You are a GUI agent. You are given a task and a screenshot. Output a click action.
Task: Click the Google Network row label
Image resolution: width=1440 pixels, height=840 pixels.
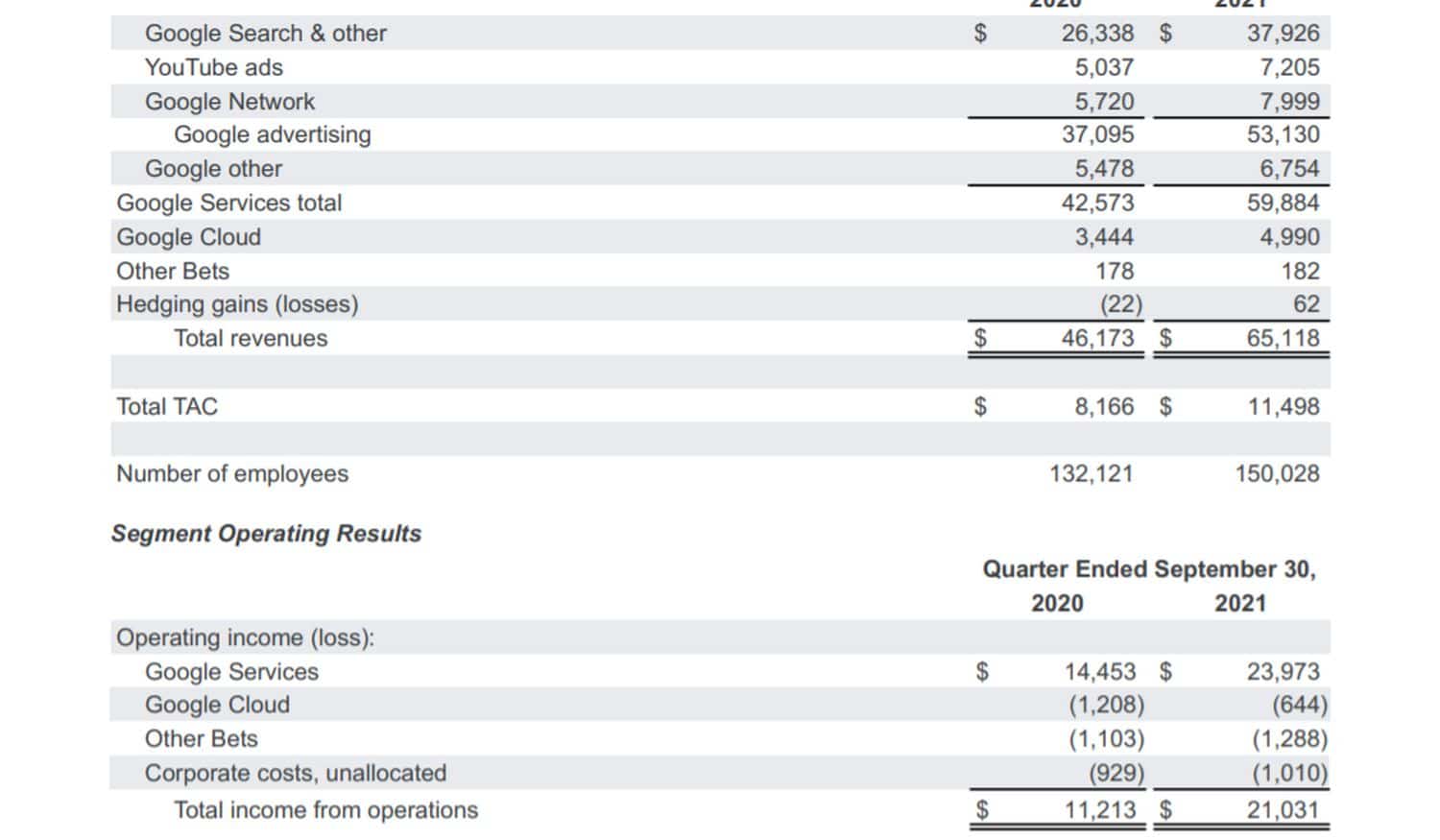pos(229,102)
